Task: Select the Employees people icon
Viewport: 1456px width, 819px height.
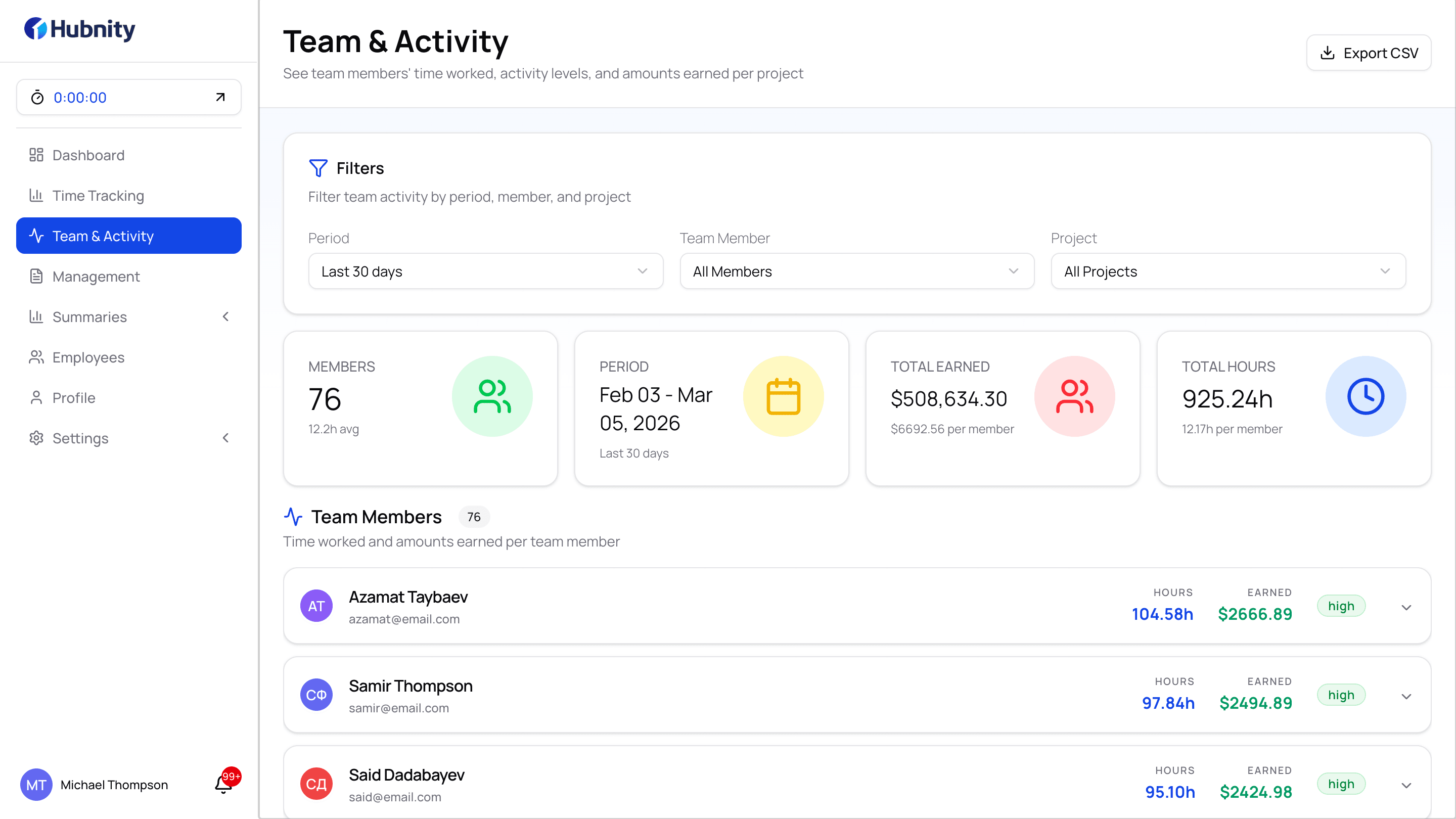Action: [x=36, y=356]
